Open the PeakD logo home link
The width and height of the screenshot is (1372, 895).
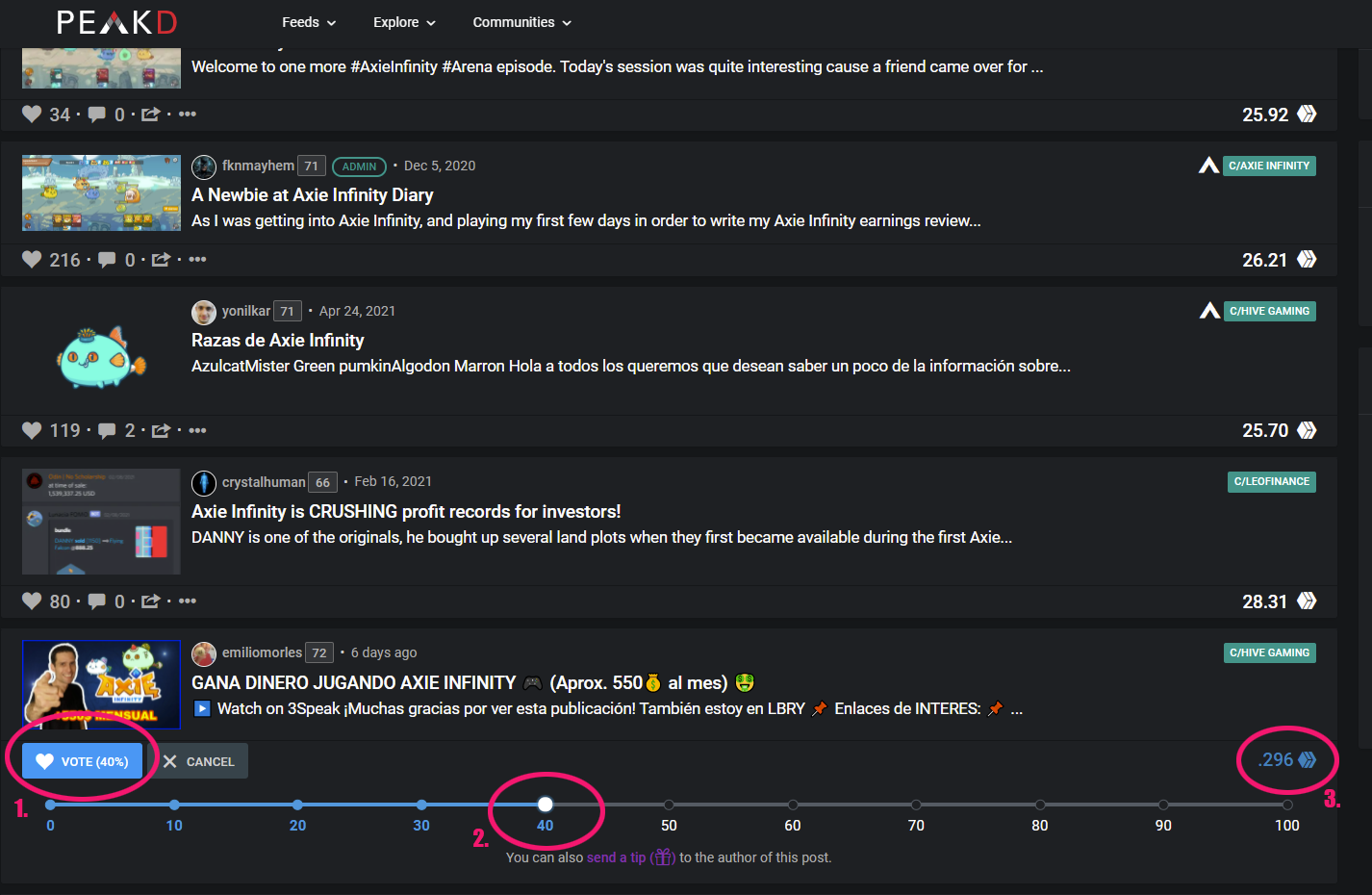click(x=116, y=22)
